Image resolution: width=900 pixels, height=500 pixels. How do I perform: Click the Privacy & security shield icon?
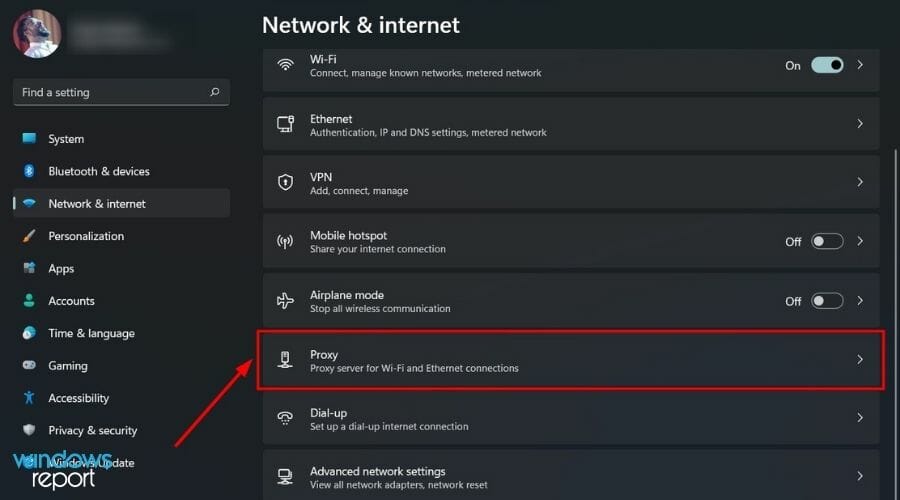[x=29, y=430]
